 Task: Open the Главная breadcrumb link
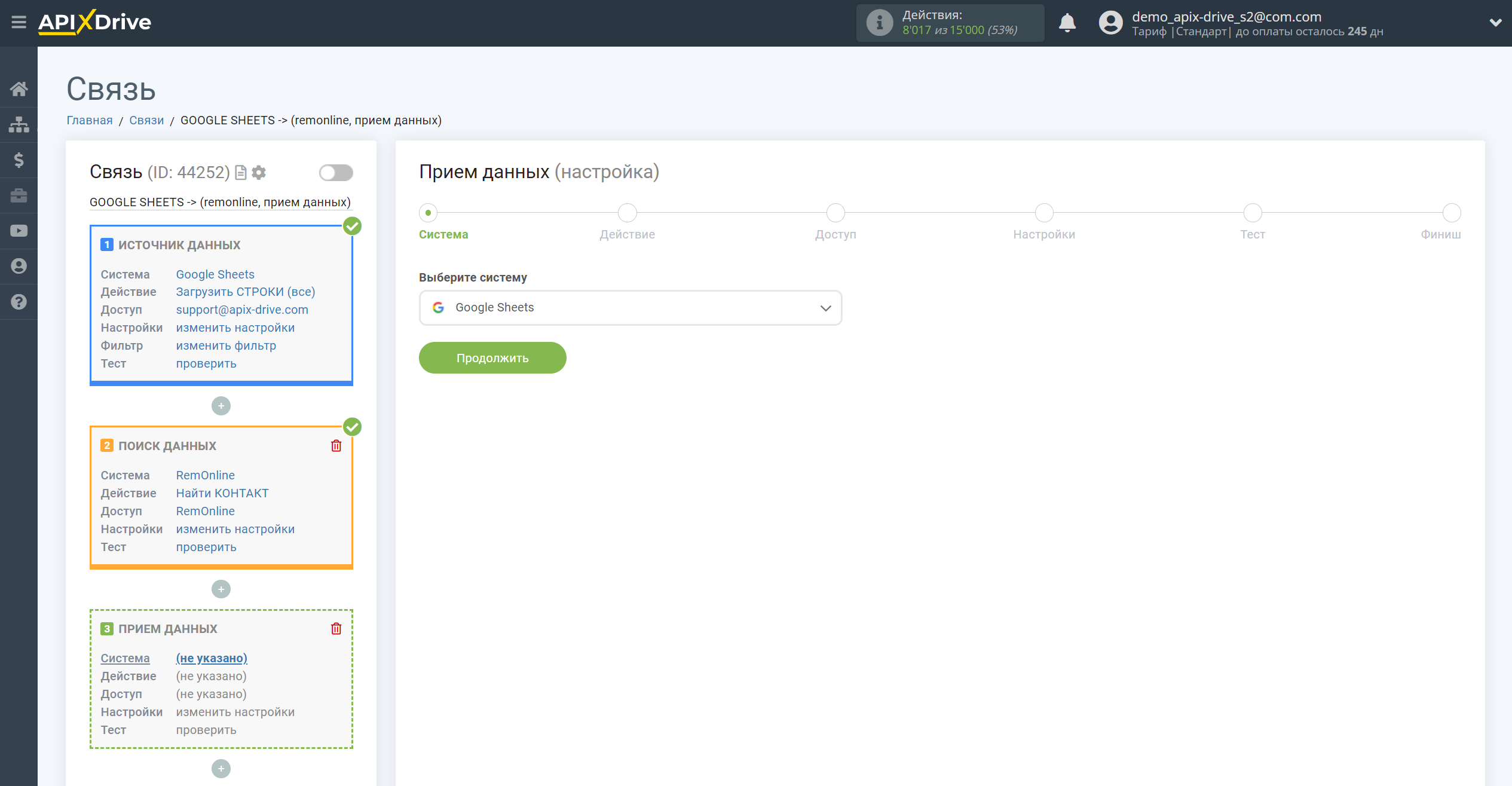coord(90,120)
